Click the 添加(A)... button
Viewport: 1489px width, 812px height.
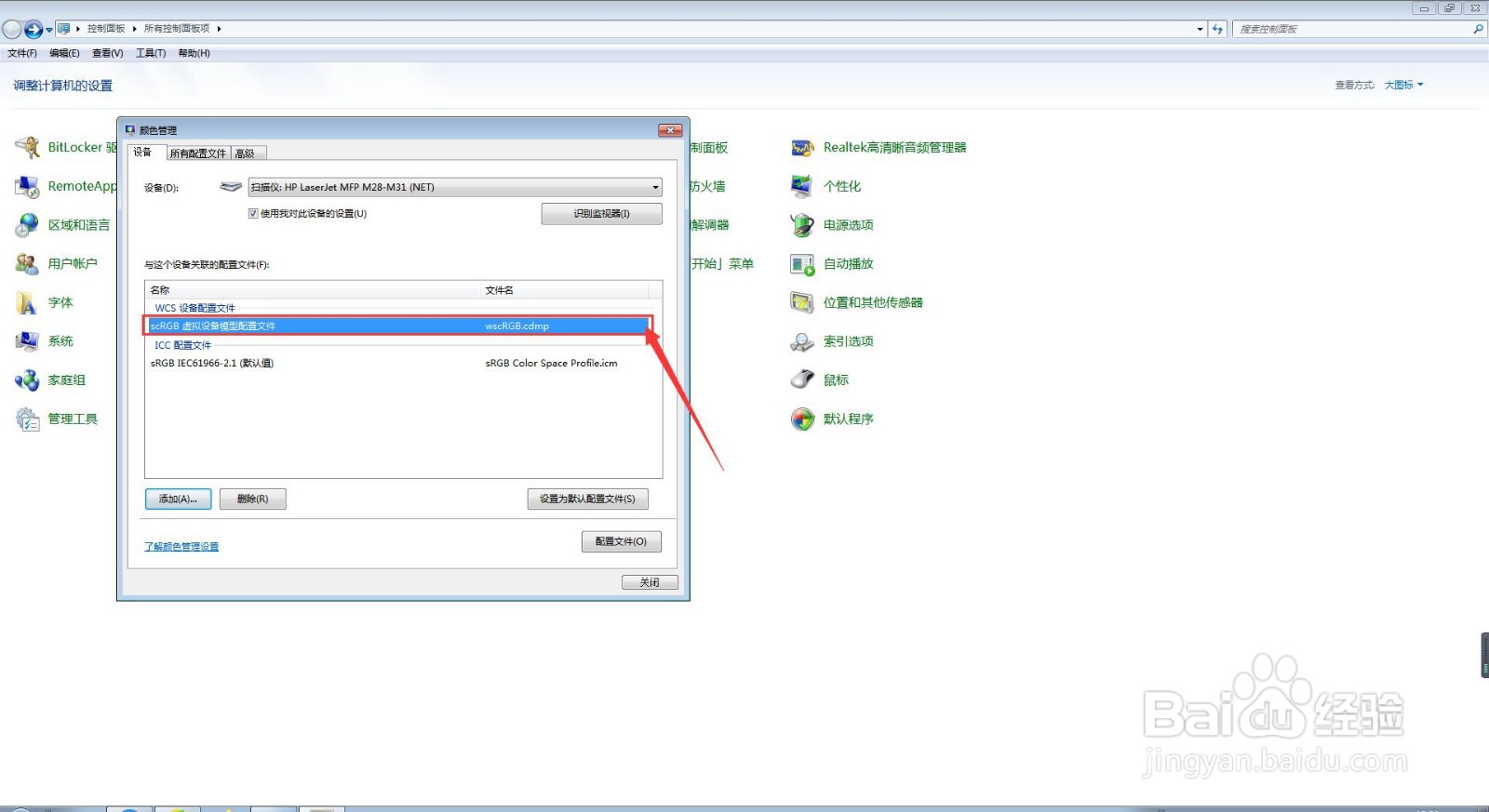click(x=178, y=499)
